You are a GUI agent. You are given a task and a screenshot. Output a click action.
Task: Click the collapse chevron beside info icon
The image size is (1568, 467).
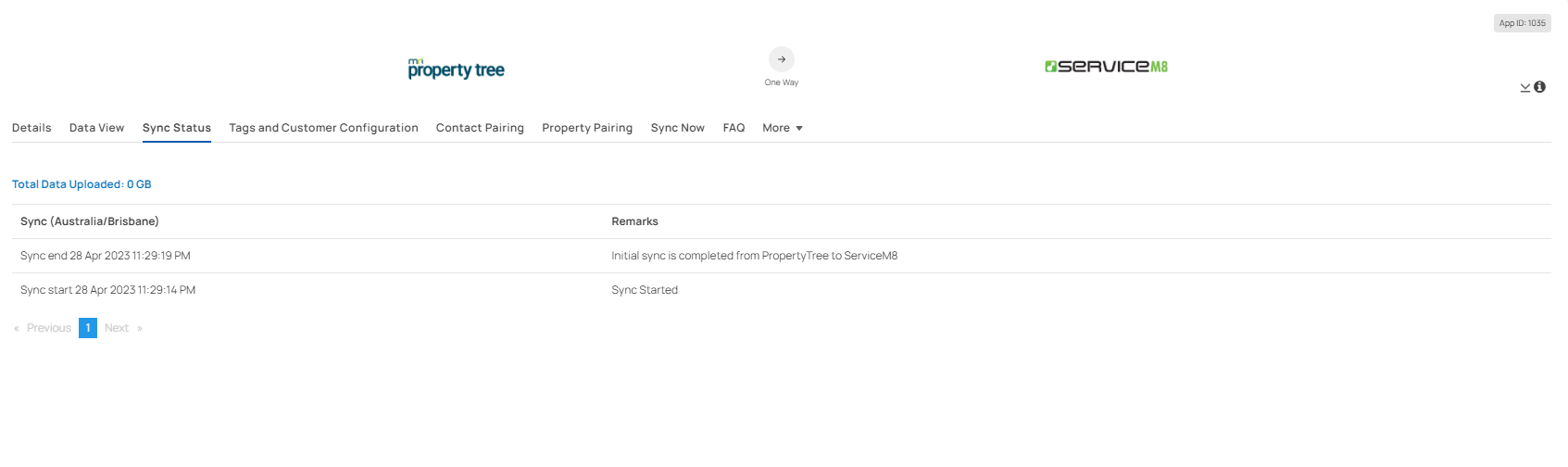point(1525,88)
